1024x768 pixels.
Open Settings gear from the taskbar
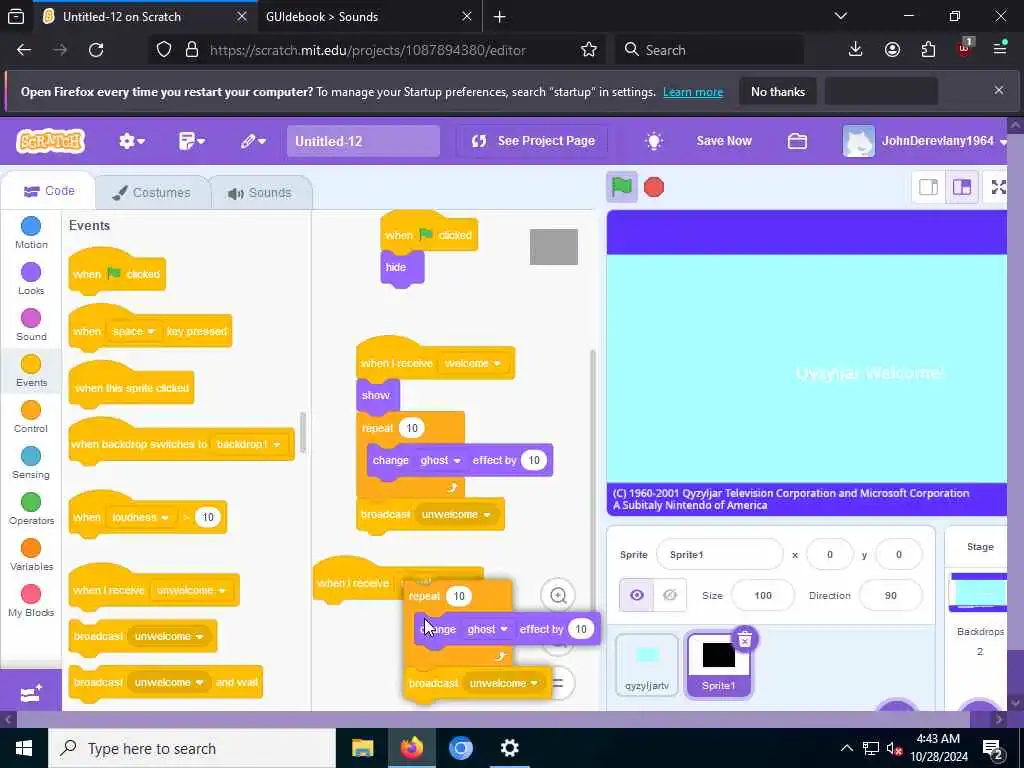(509, 748)
